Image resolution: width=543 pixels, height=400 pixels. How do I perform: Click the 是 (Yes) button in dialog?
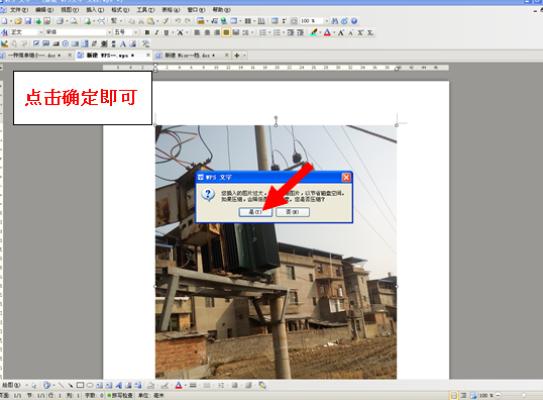tap(256, 212)
